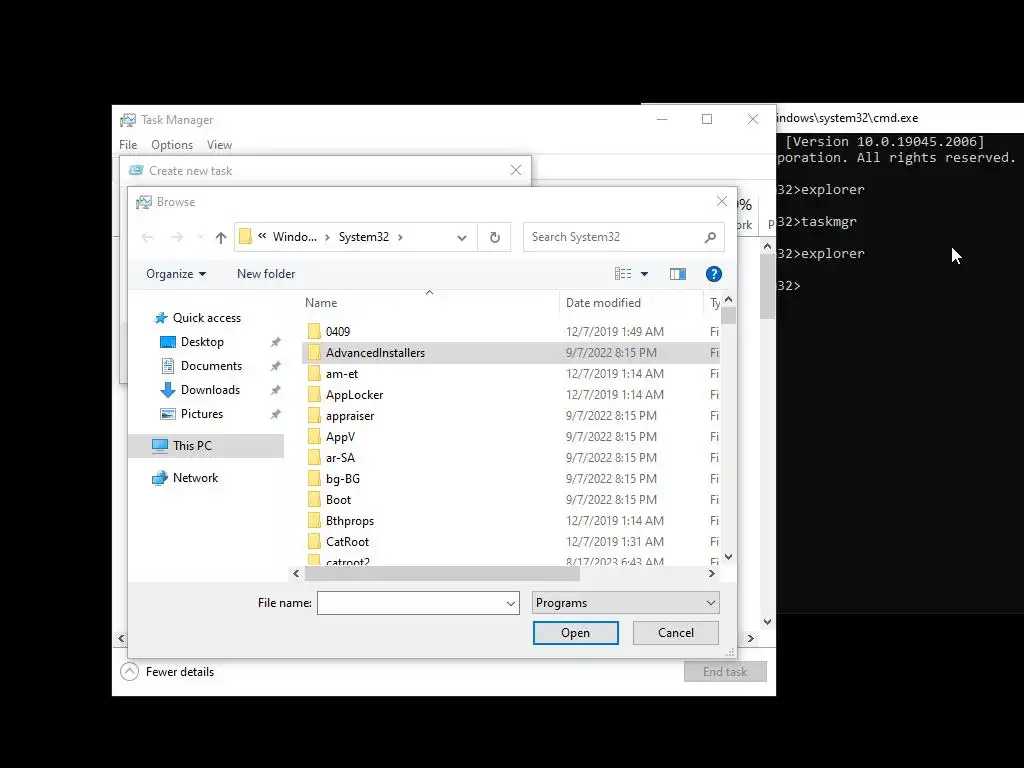
Task: Click the Network icon in navigation pane
Action: click(159, 478)
